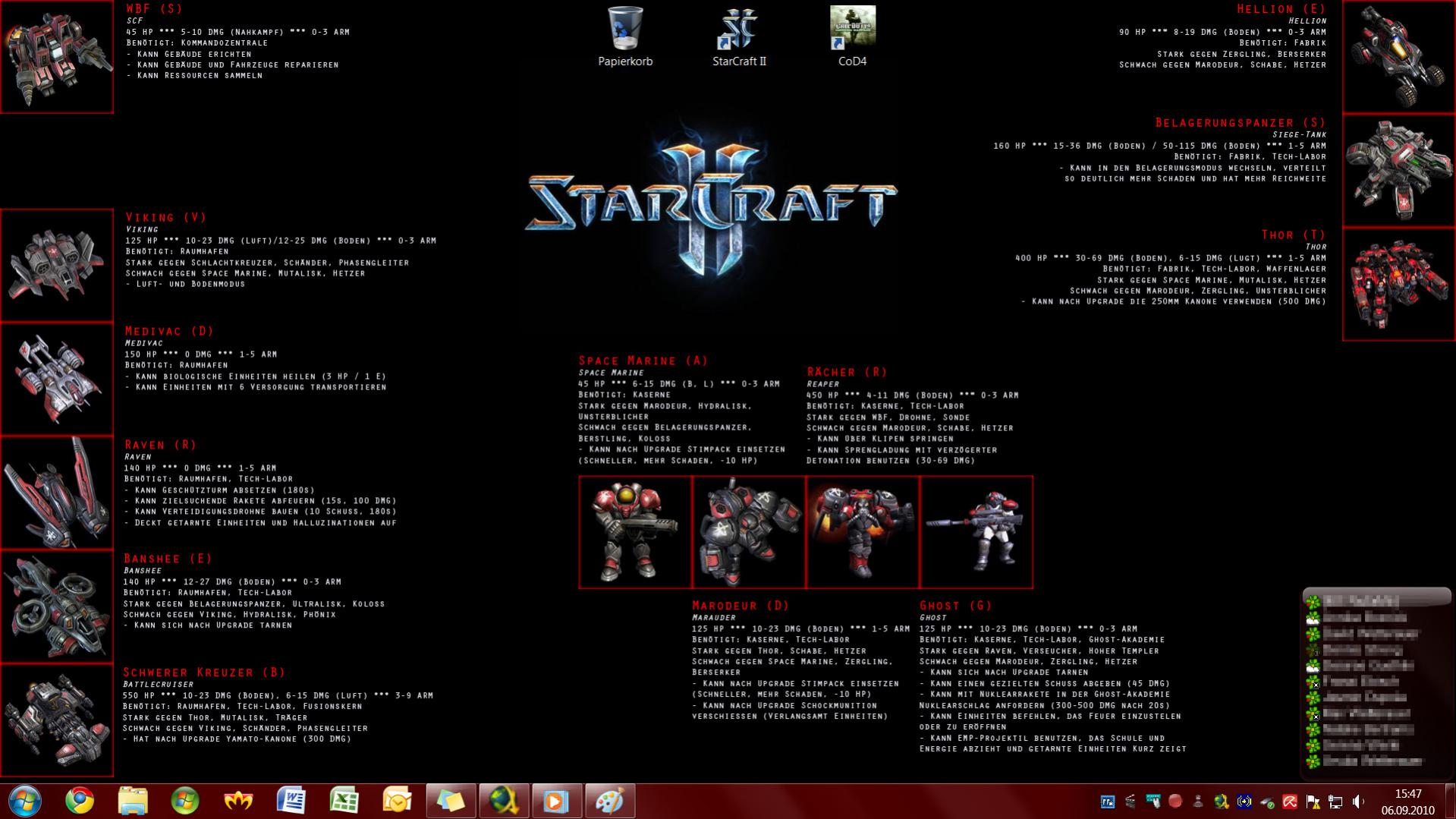Viewport: 1456px width, 819px height.
Task: Open the Papierkorb recycle bin icon
Action: (625, 36)
